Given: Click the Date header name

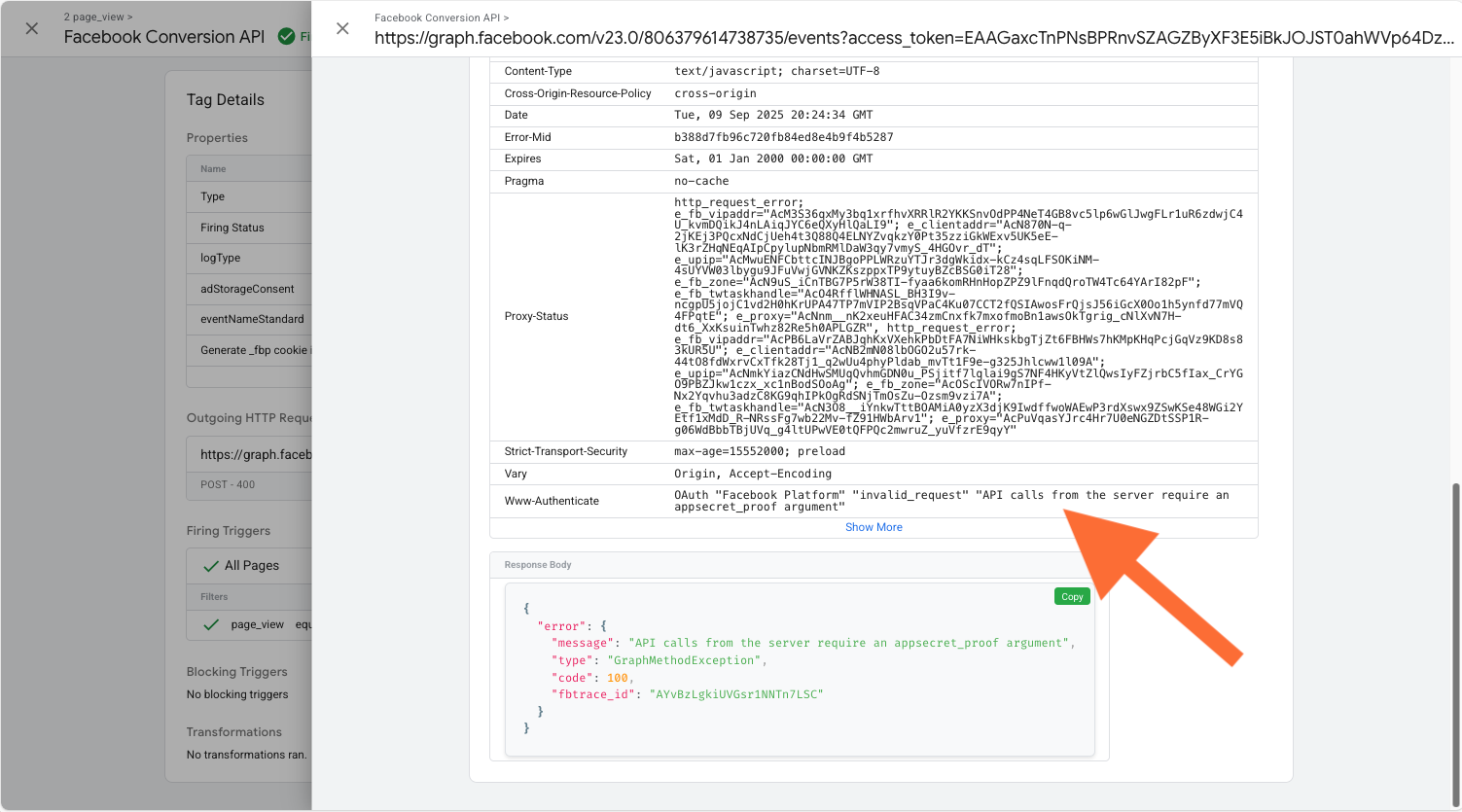Looking at the screenshot, I should click(x=516, y=115).
